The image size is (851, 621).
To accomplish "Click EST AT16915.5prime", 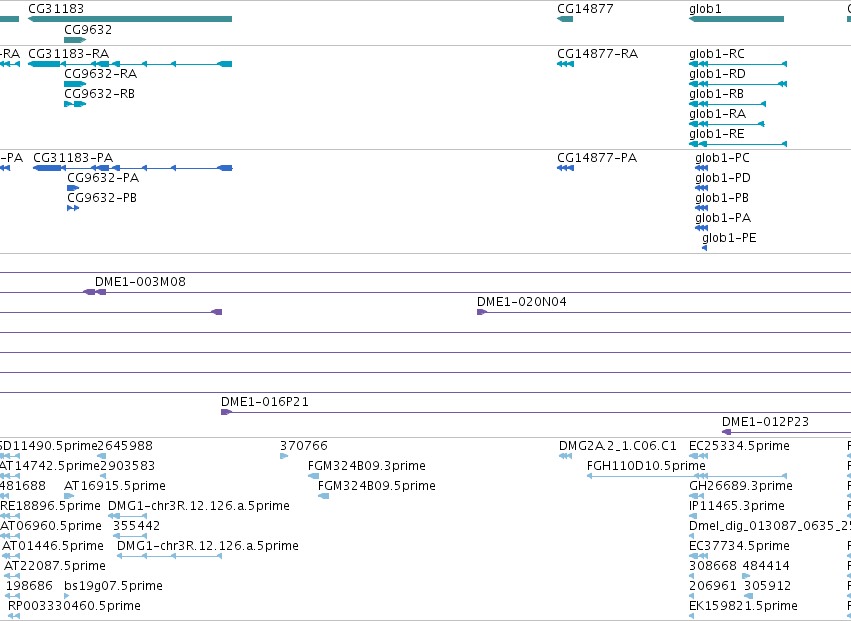I will [115, 486].
